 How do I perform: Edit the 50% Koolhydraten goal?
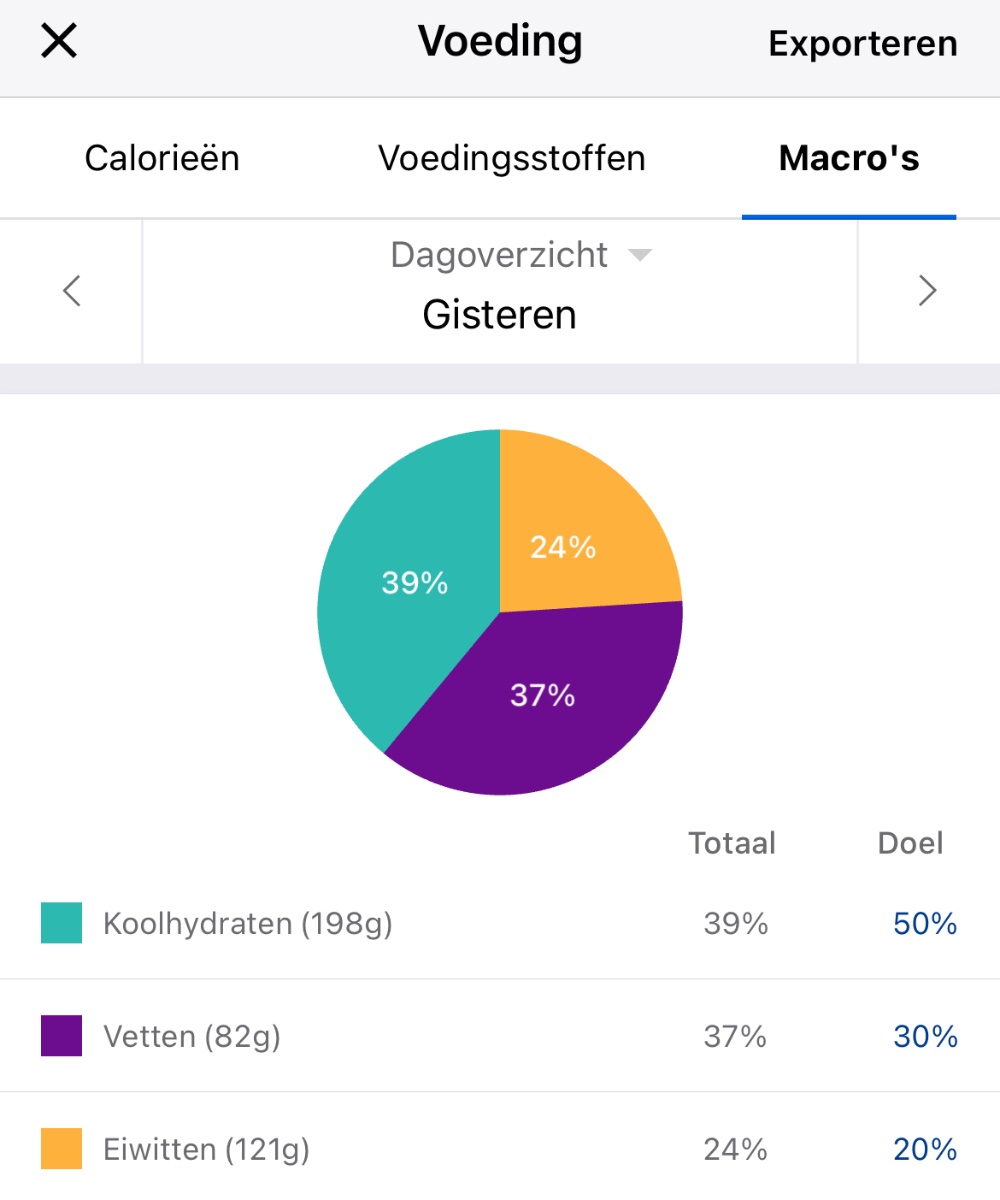(x=925, y=923)
